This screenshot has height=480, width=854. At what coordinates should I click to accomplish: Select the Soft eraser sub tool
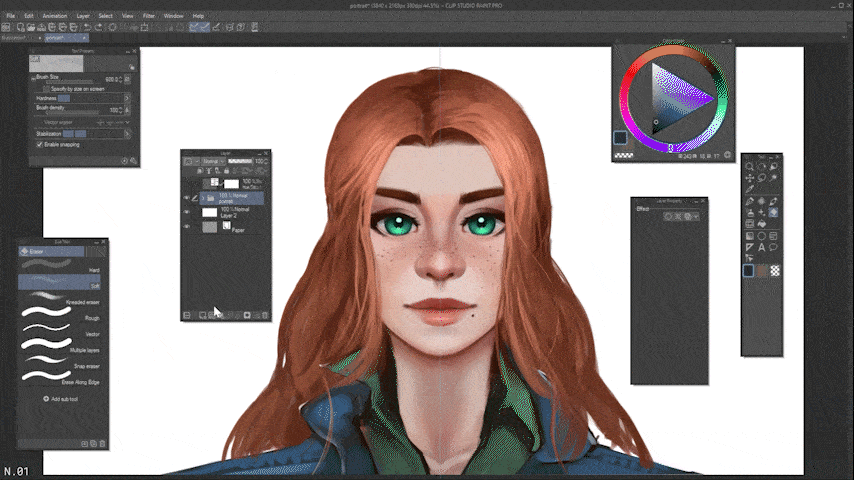63,283
